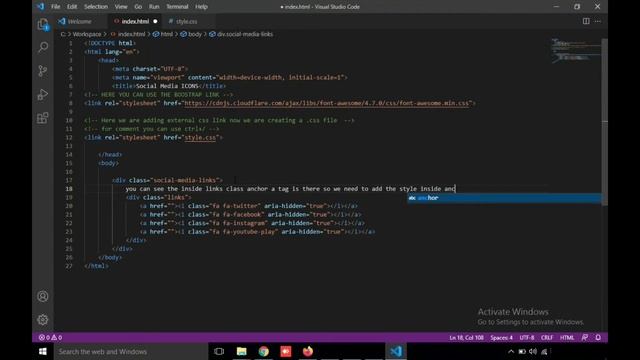Click the fa-youtube-play anchor code line
This screenshot has height=360, width=640.
[257, 231]
